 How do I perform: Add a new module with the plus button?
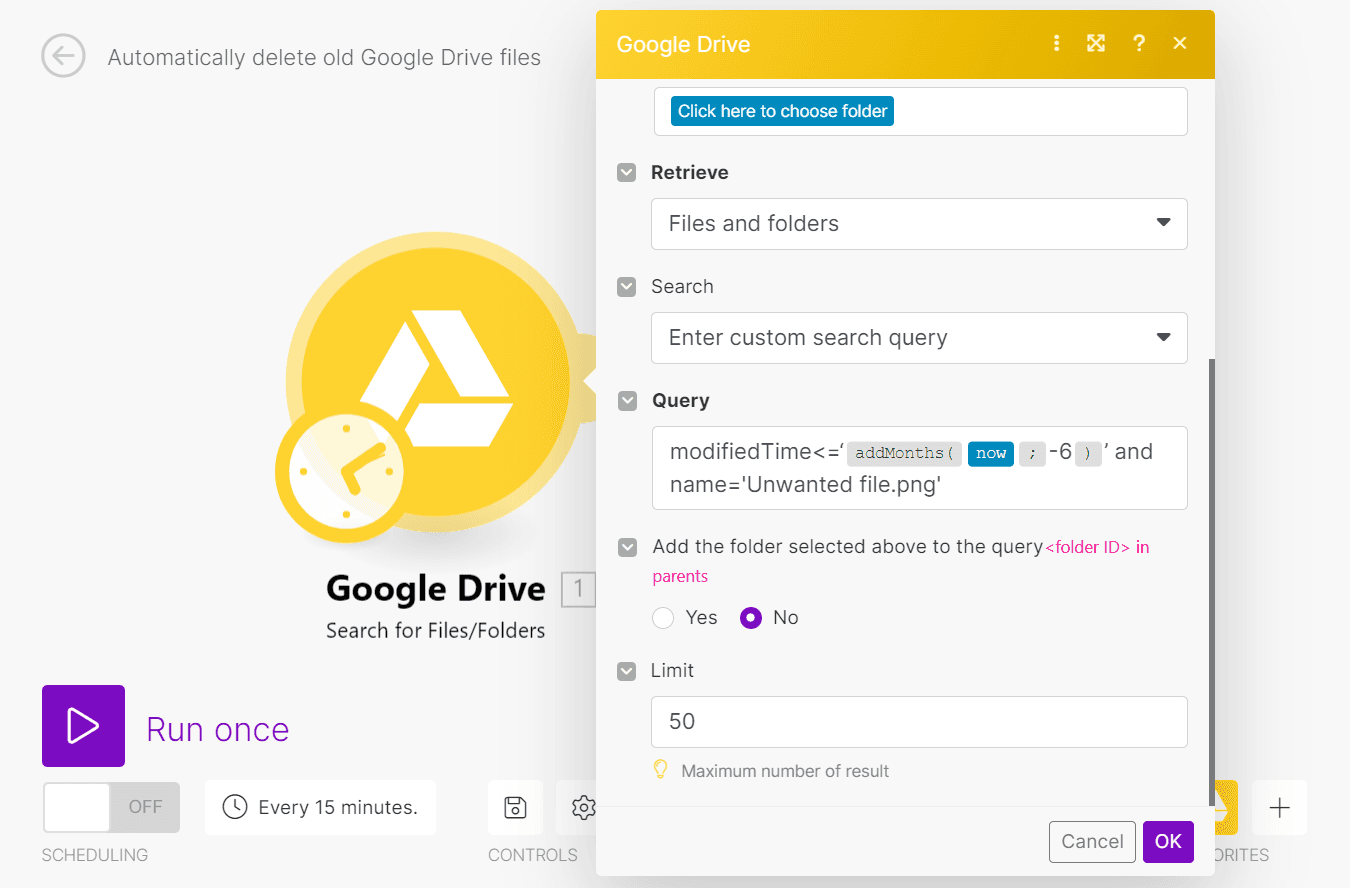(1279, 807)
